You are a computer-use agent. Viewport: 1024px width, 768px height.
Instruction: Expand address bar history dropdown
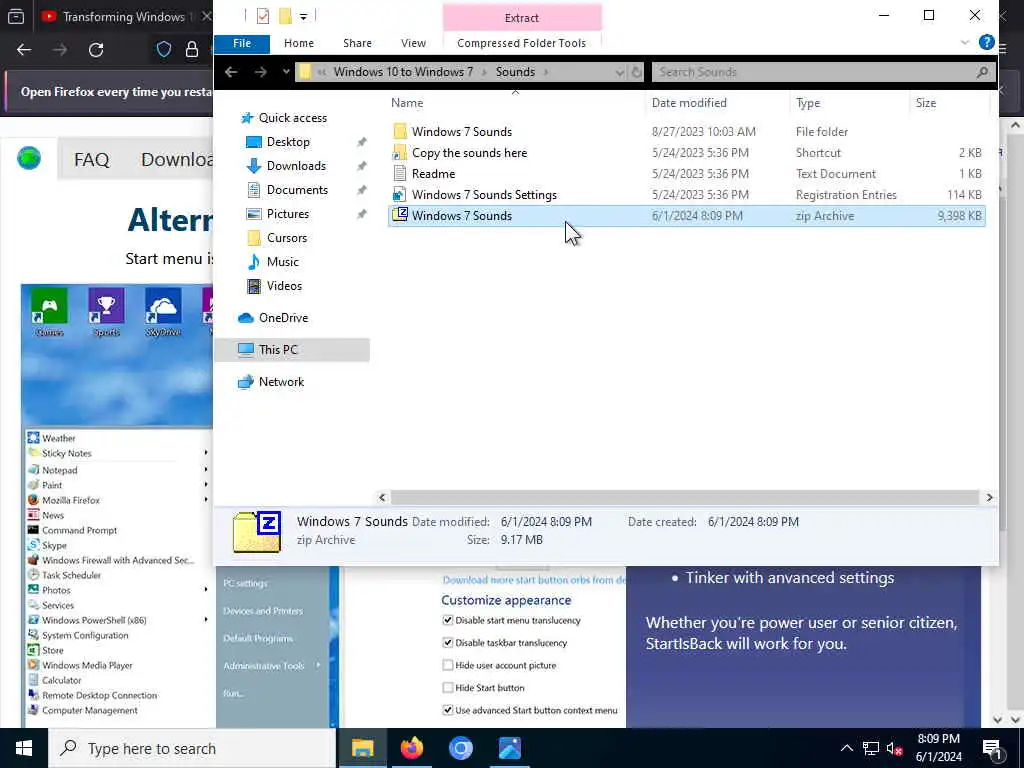click(619, 72)
